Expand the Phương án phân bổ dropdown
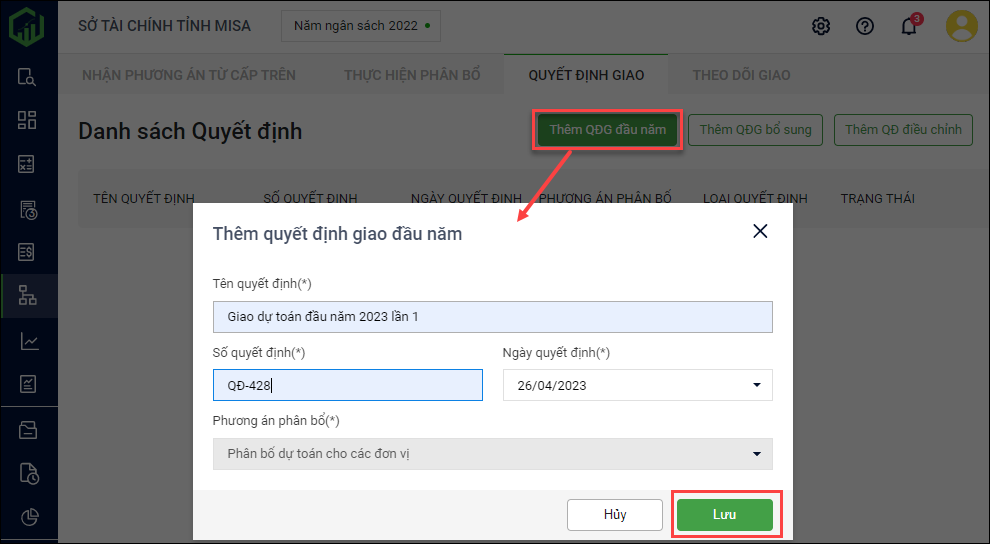 [x=756, y=454]
